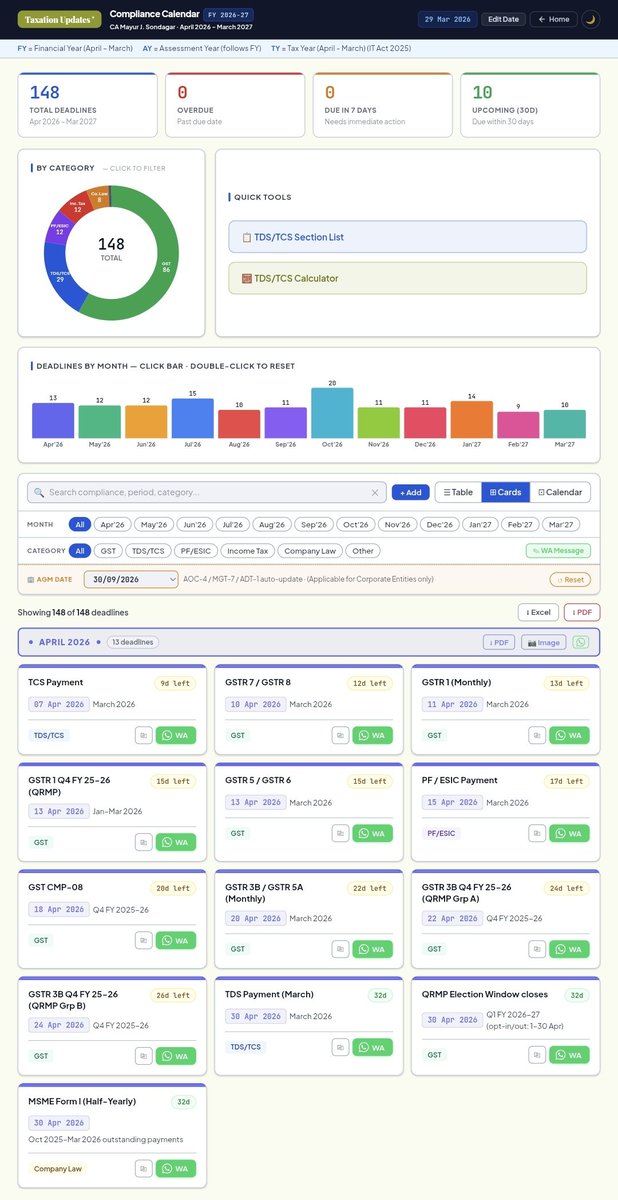Export April 2026 section as PDF
The height and width of the screenshot is (1200, 618).
pyautogui.click(x=500, y=642)
